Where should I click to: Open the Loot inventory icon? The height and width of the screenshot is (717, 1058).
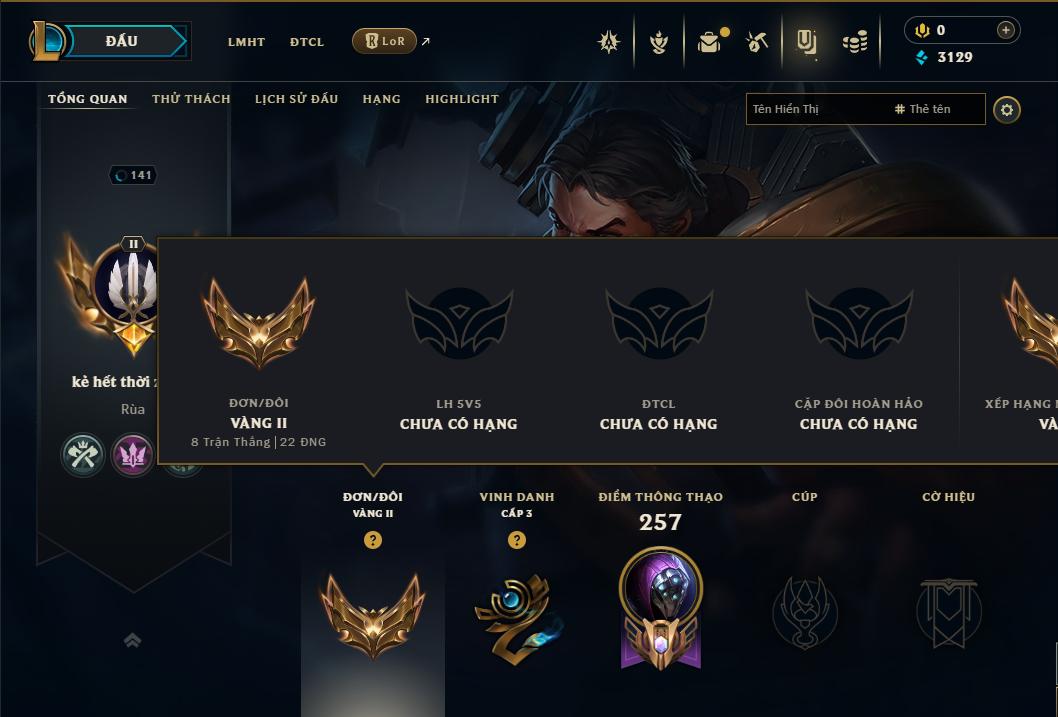(x=710, y=42)
